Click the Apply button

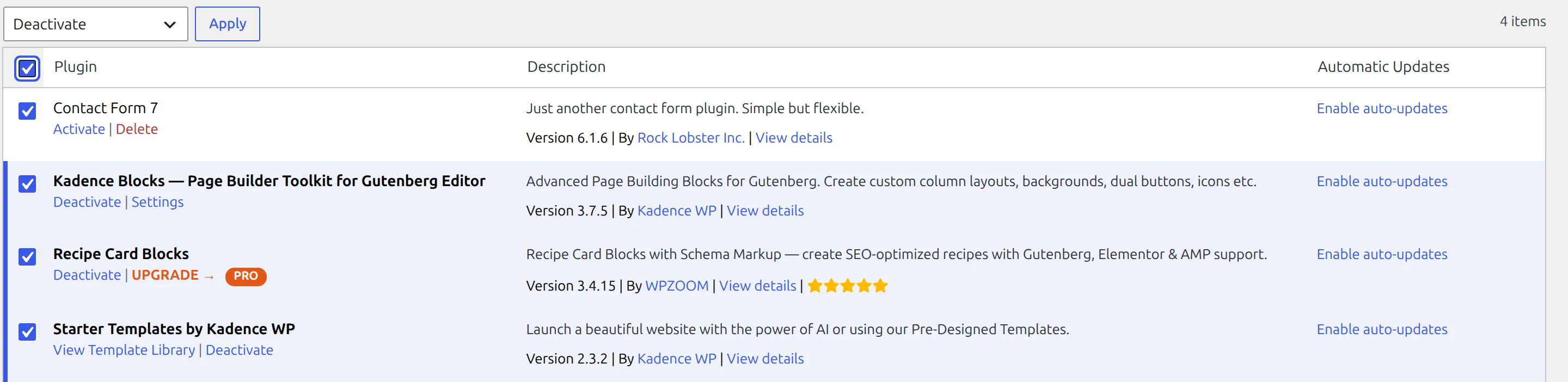pyautogui.click(x=227, y=24)
